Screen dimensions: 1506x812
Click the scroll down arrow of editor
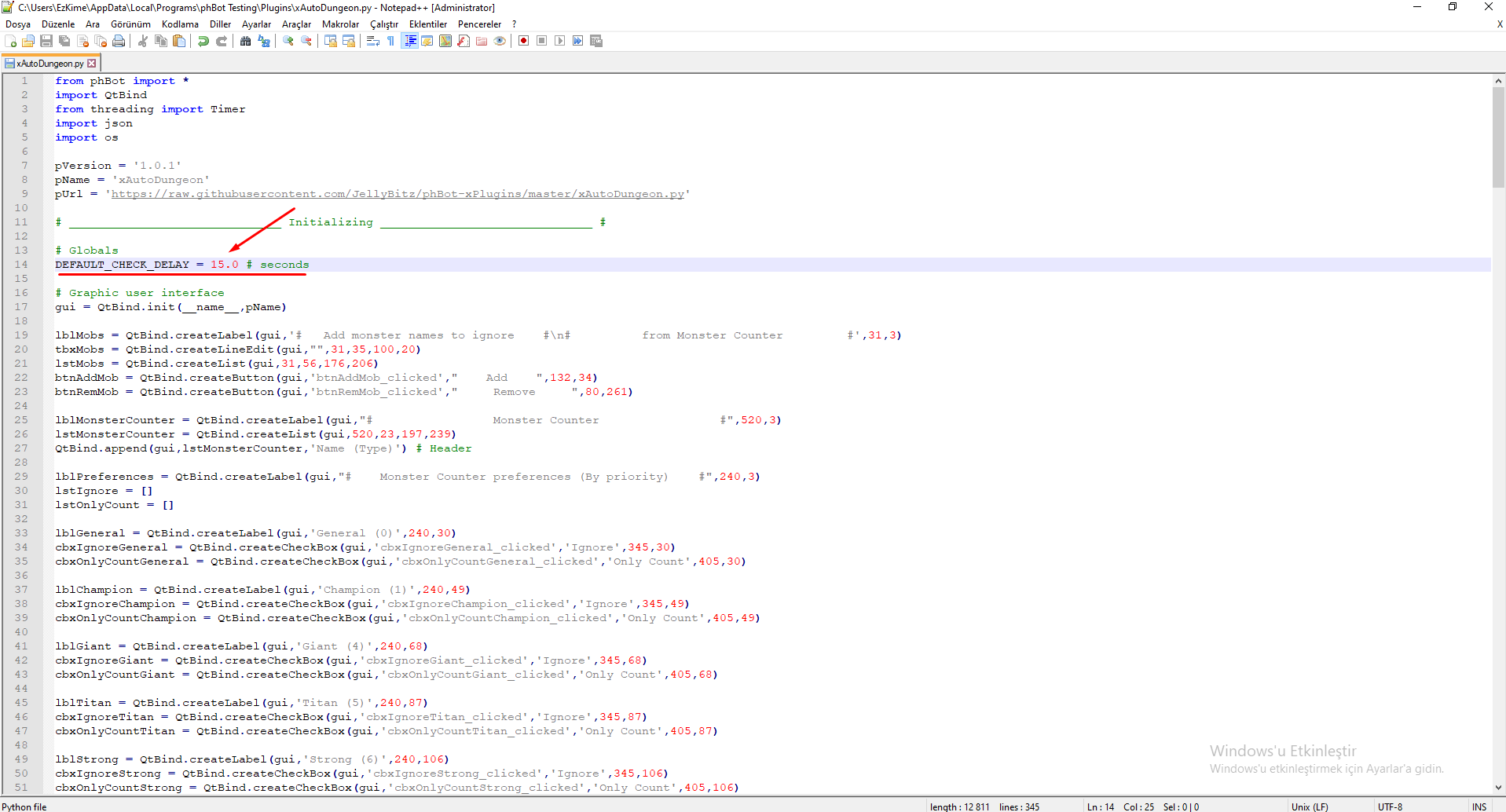coord(1498,788)
